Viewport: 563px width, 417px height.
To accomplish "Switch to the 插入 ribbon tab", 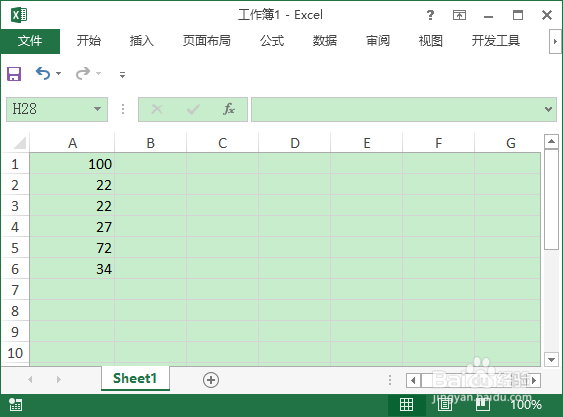I will [142, 41].
